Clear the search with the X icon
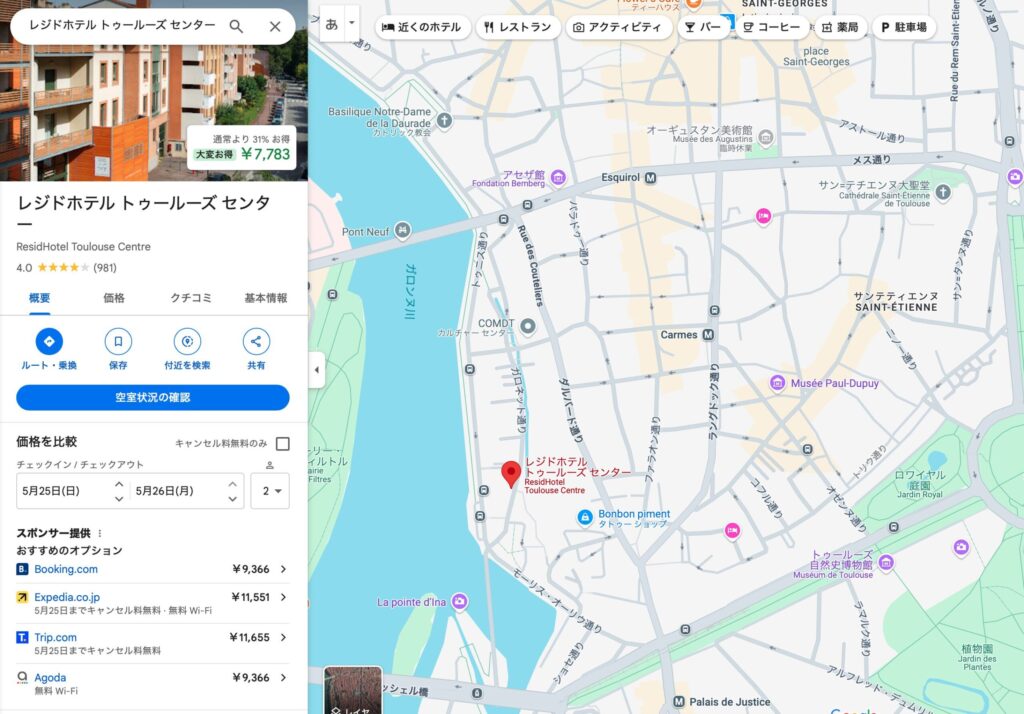 pyautogui.click(x=275, y=26)
